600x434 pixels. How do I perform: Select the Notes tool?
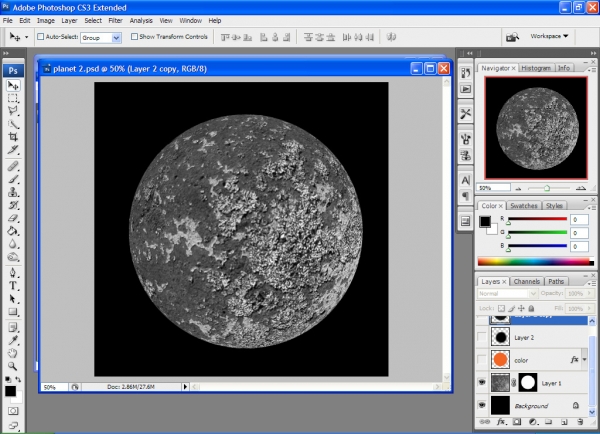13,327
